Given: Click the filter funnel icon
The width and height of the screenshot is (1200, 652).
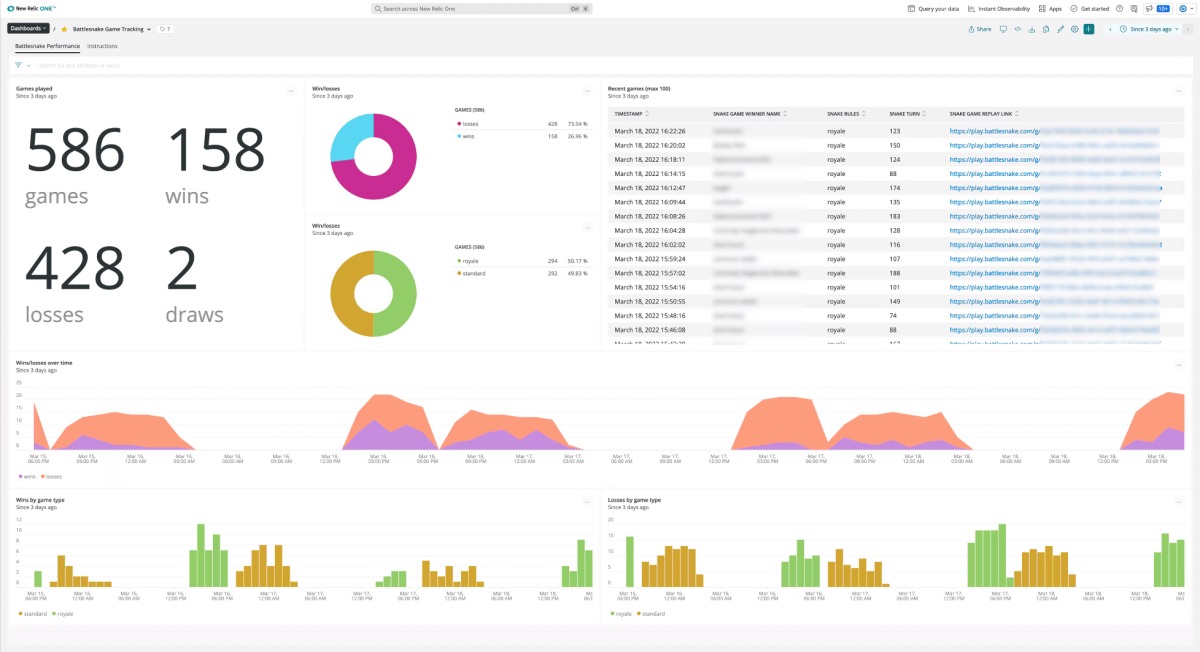Looking at the screenshot, I should tap(19, 65).
